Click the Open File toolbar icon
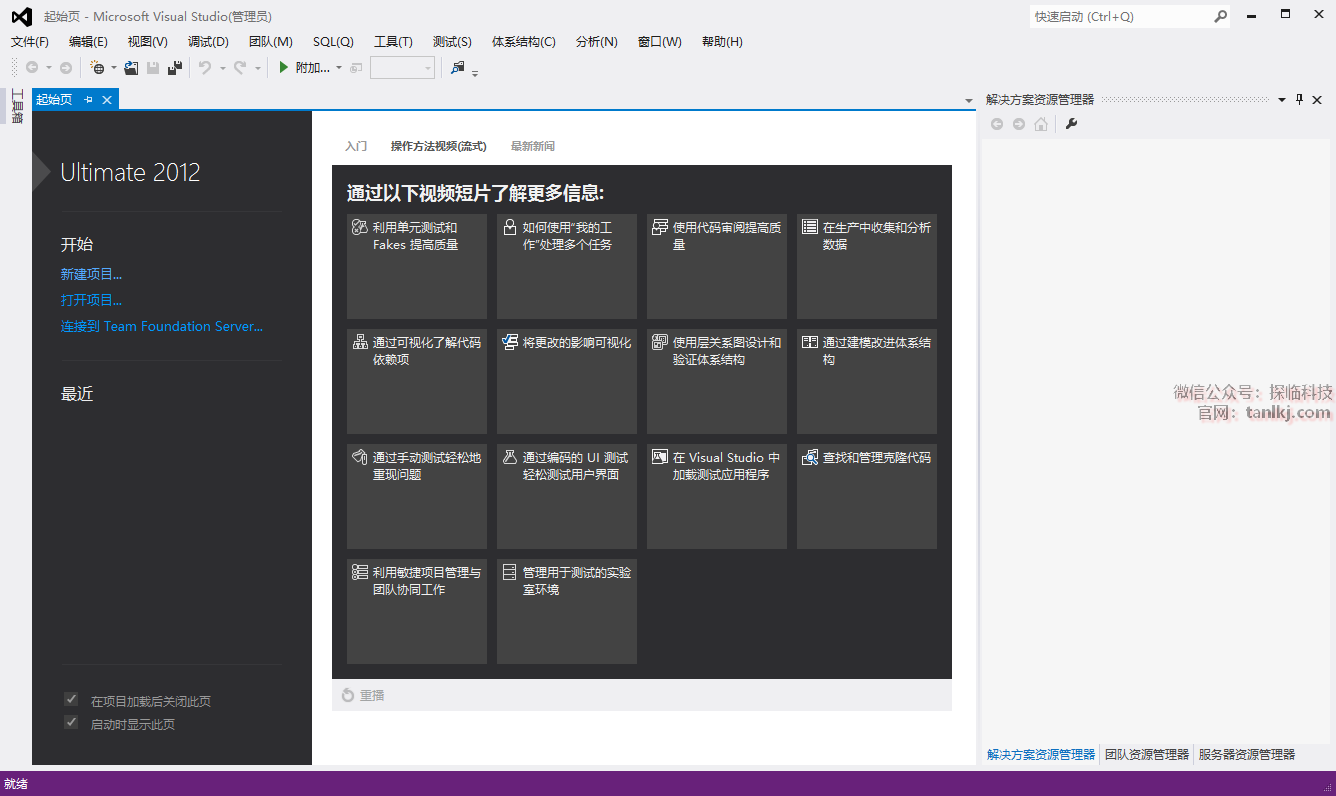This screenshot has height=796, width=1336. [x=131, y=68]
